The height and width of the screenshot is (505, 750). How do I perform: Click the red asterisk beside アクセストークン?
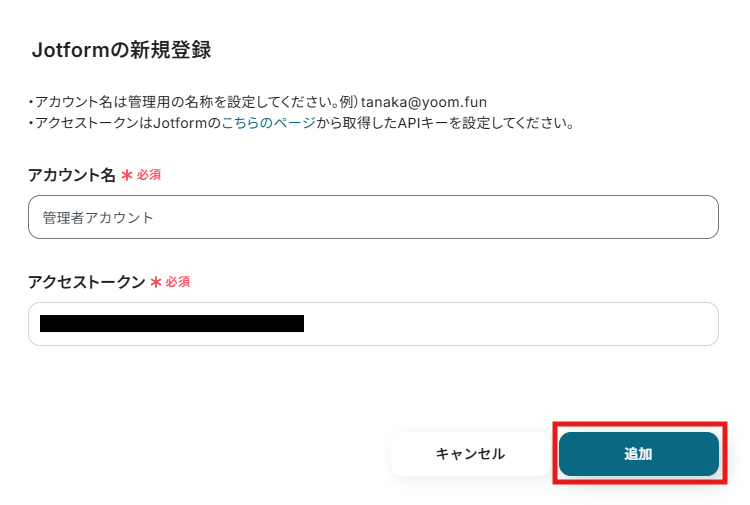(x=155, y=282)
